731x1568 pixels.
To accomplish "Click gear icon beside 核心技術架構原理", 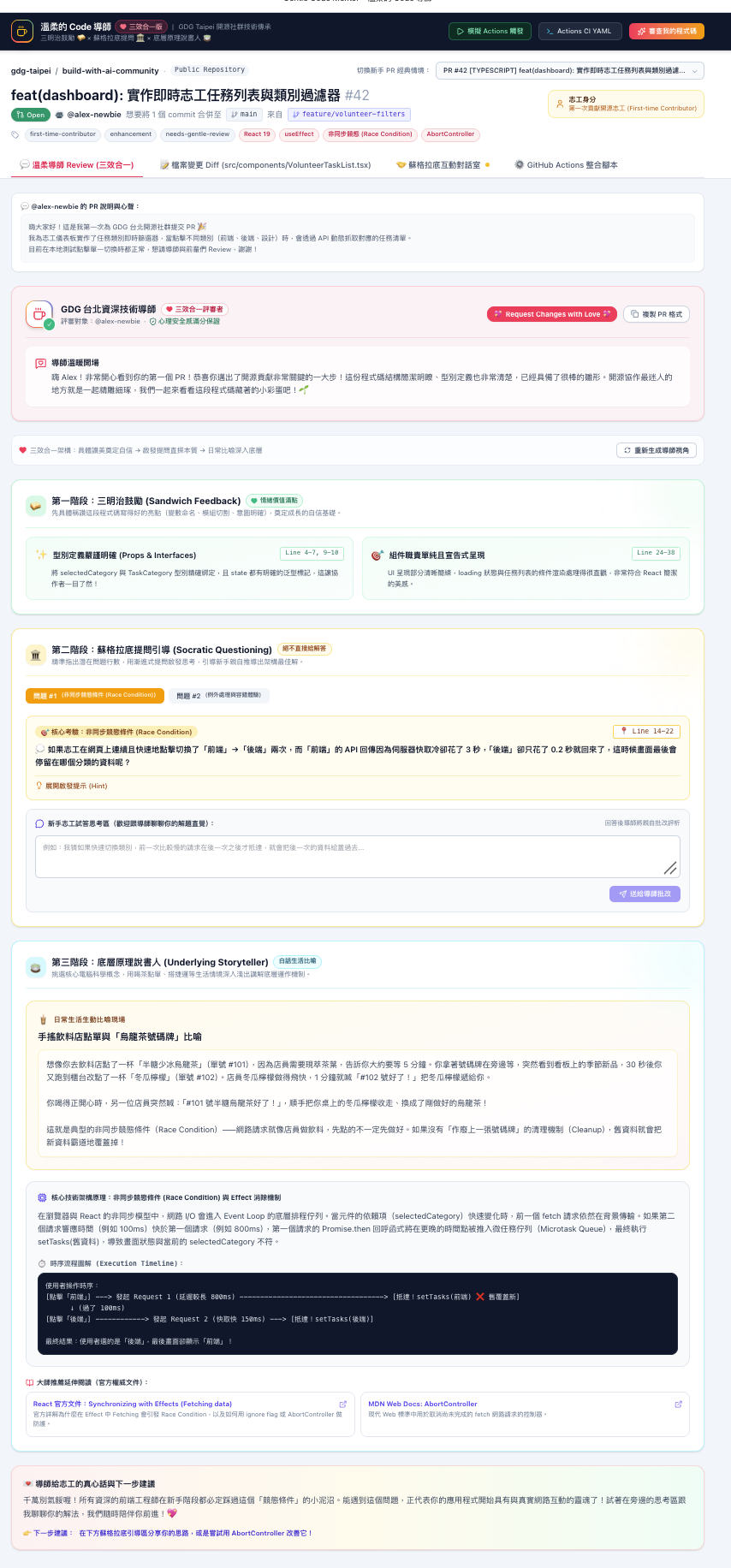I will coord(43,1197).
